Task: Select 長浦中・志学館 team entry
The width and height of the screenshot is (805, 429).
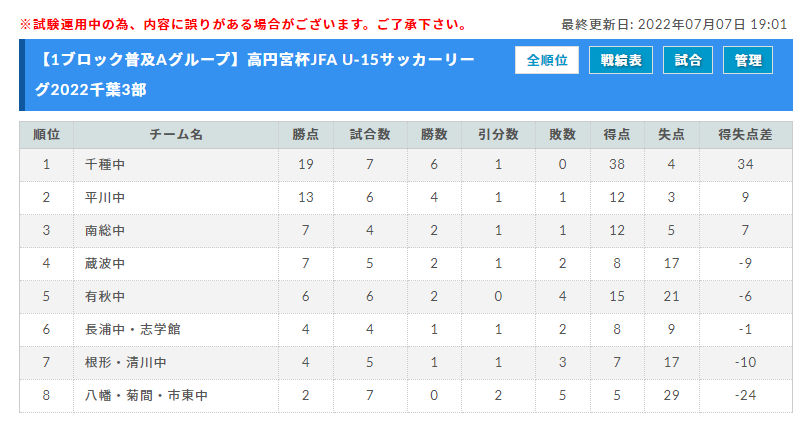Action: tap(132, 329)
